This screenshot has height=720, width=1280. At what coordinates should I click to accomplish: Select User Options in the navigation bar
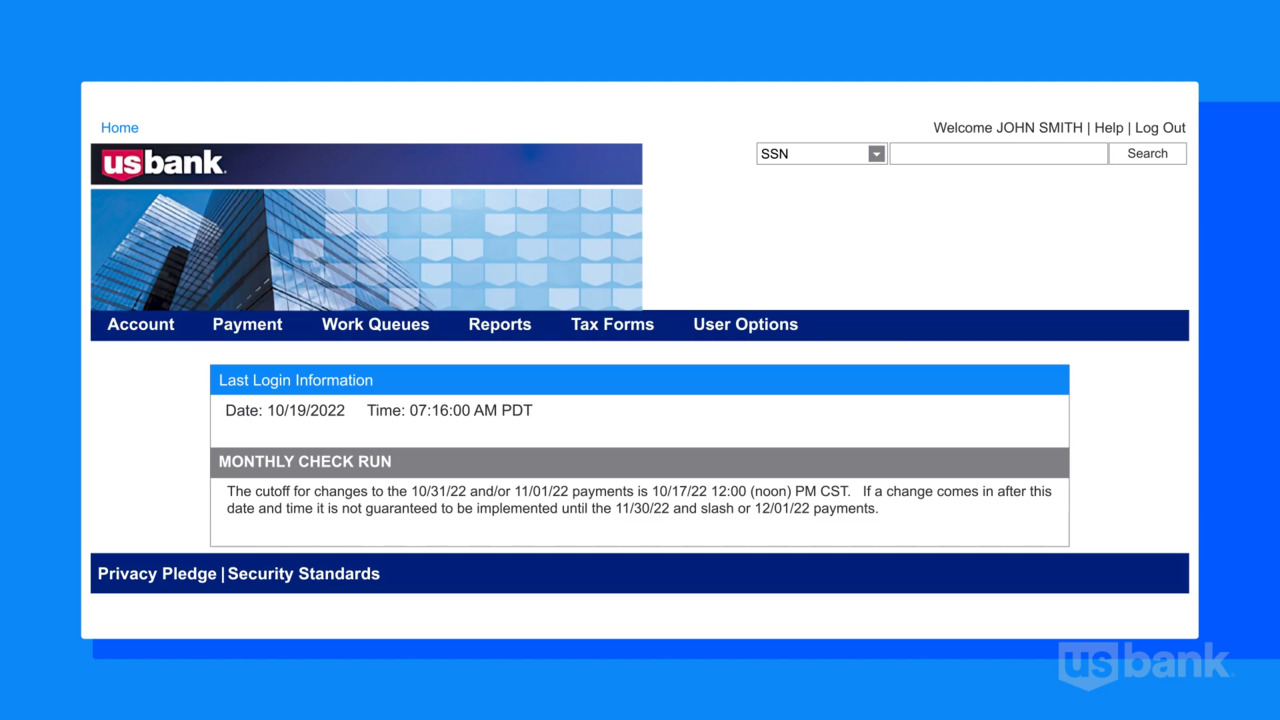coord(745,325)
